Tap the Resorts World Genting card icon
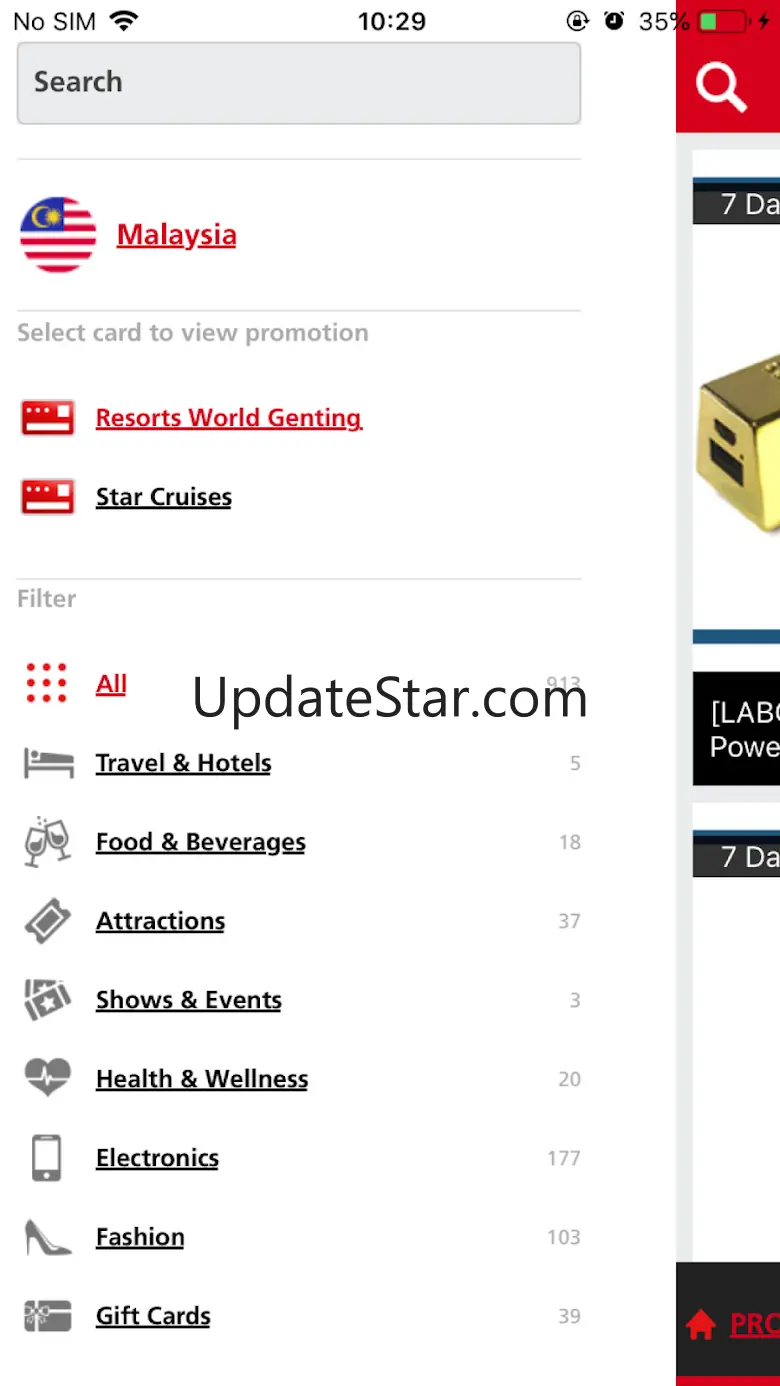 coord(48,418)
